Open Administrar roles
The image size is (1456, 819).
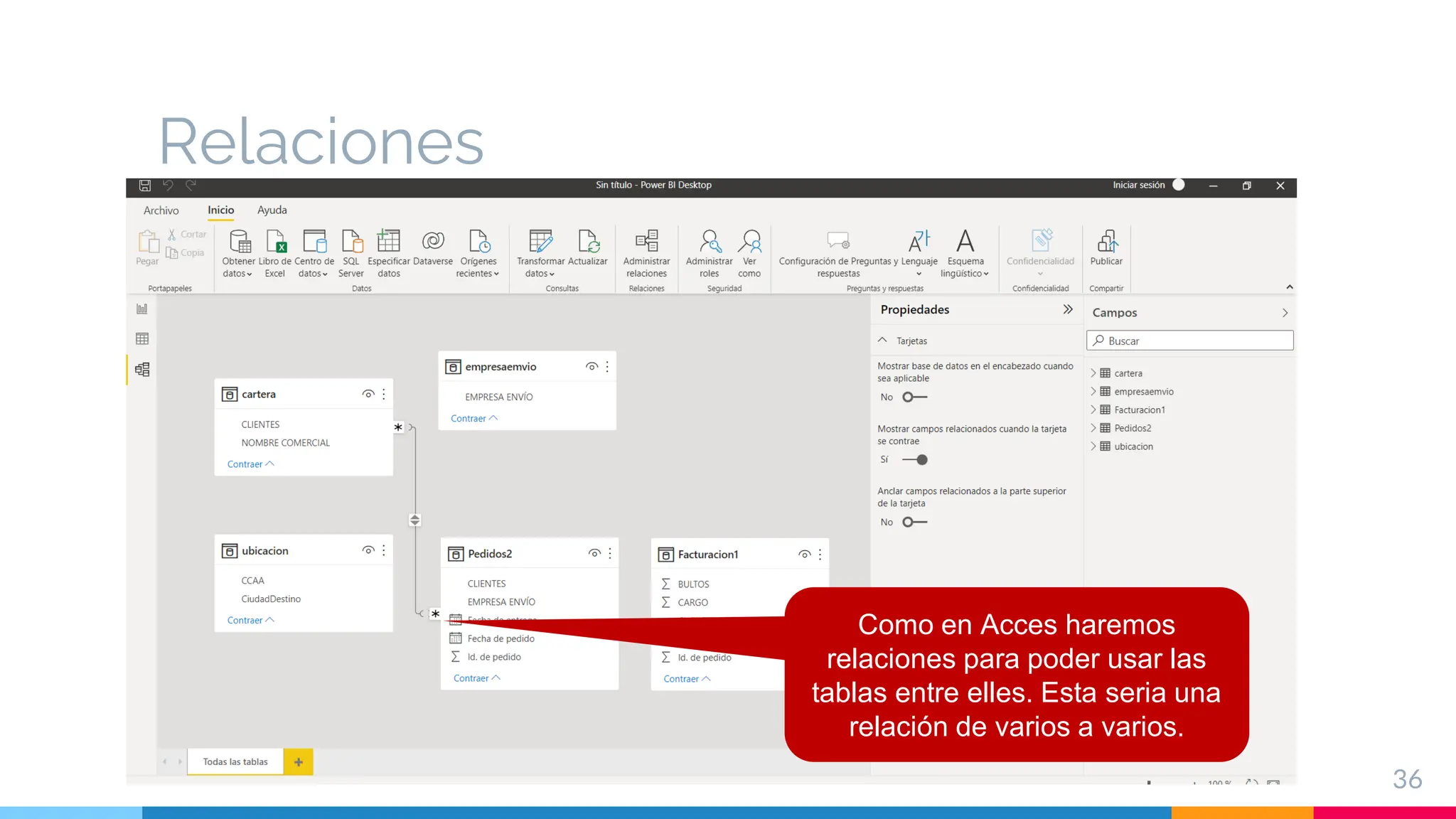(710, 253)
